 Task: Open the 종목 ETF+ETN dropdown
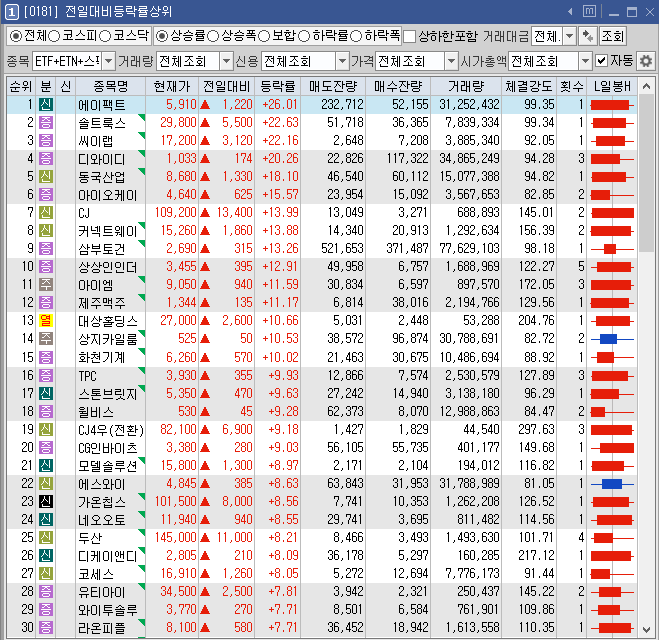(x=108, y=61)
